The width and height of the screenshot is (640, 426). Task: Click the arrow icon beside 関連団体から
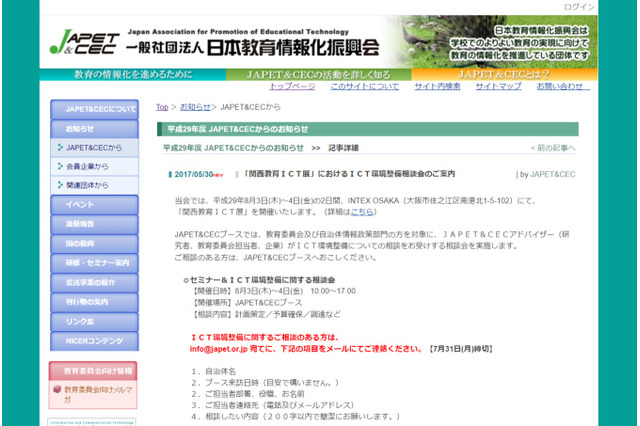(60, 185)
